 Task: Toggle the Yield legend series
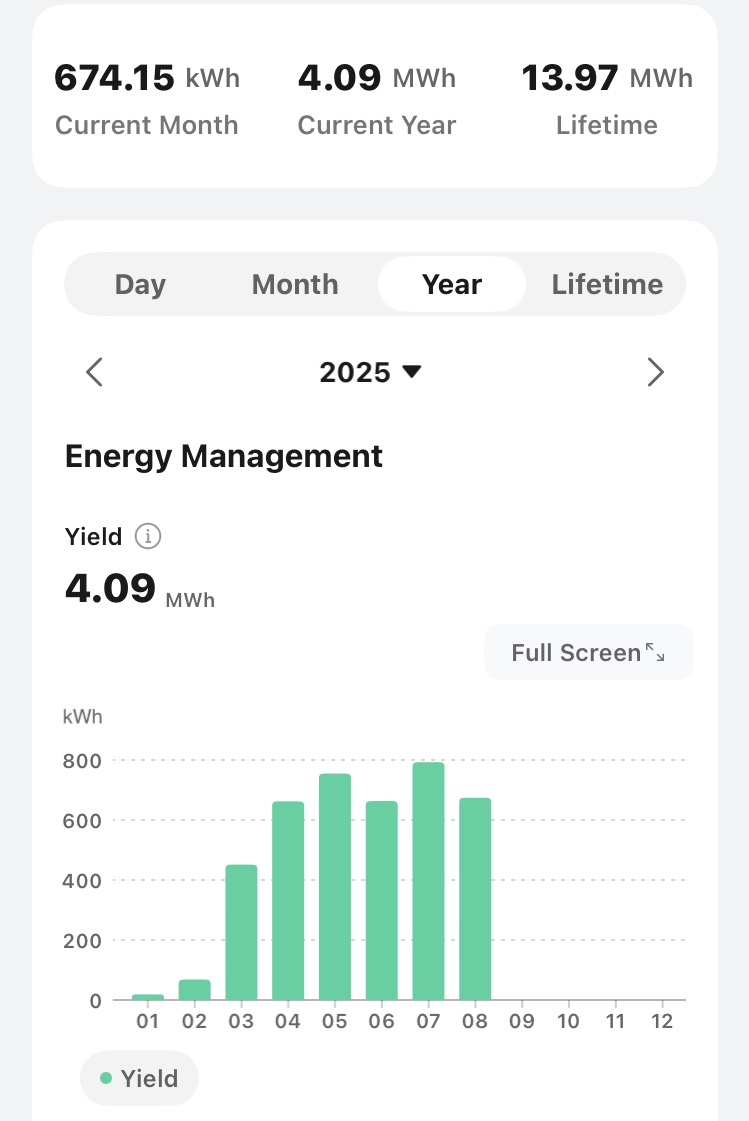point(139,1079)
